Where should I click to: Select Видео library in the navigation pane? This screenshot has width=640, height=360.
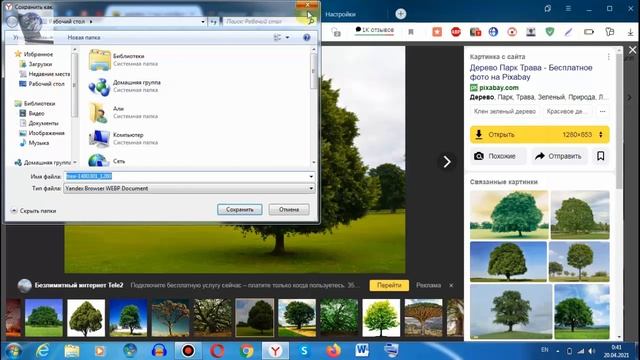32,113
